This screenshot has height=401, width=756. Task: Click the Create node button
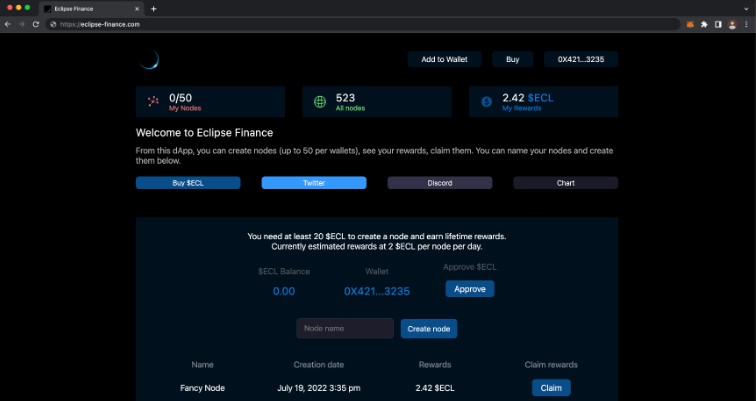pyautogui.click(x=429, y=328)
